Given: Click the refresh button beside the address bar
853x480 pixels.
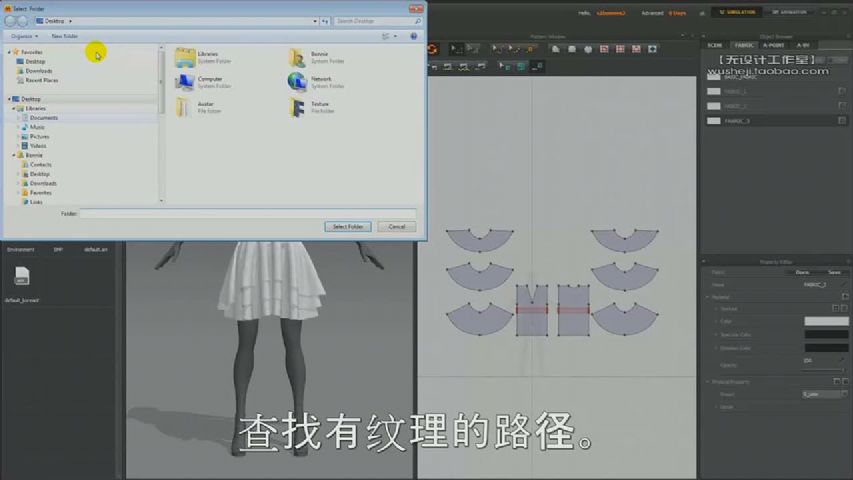Looking at the screenshot, I should (325, 21).
